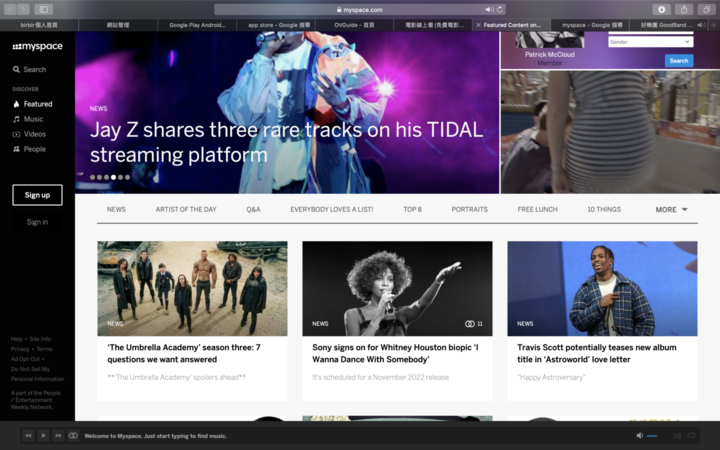Viewport: 720px width, 450px height.
Task: Open Search in Myspace sidebar
Action: pyautogui.click(x=29, y=70)
